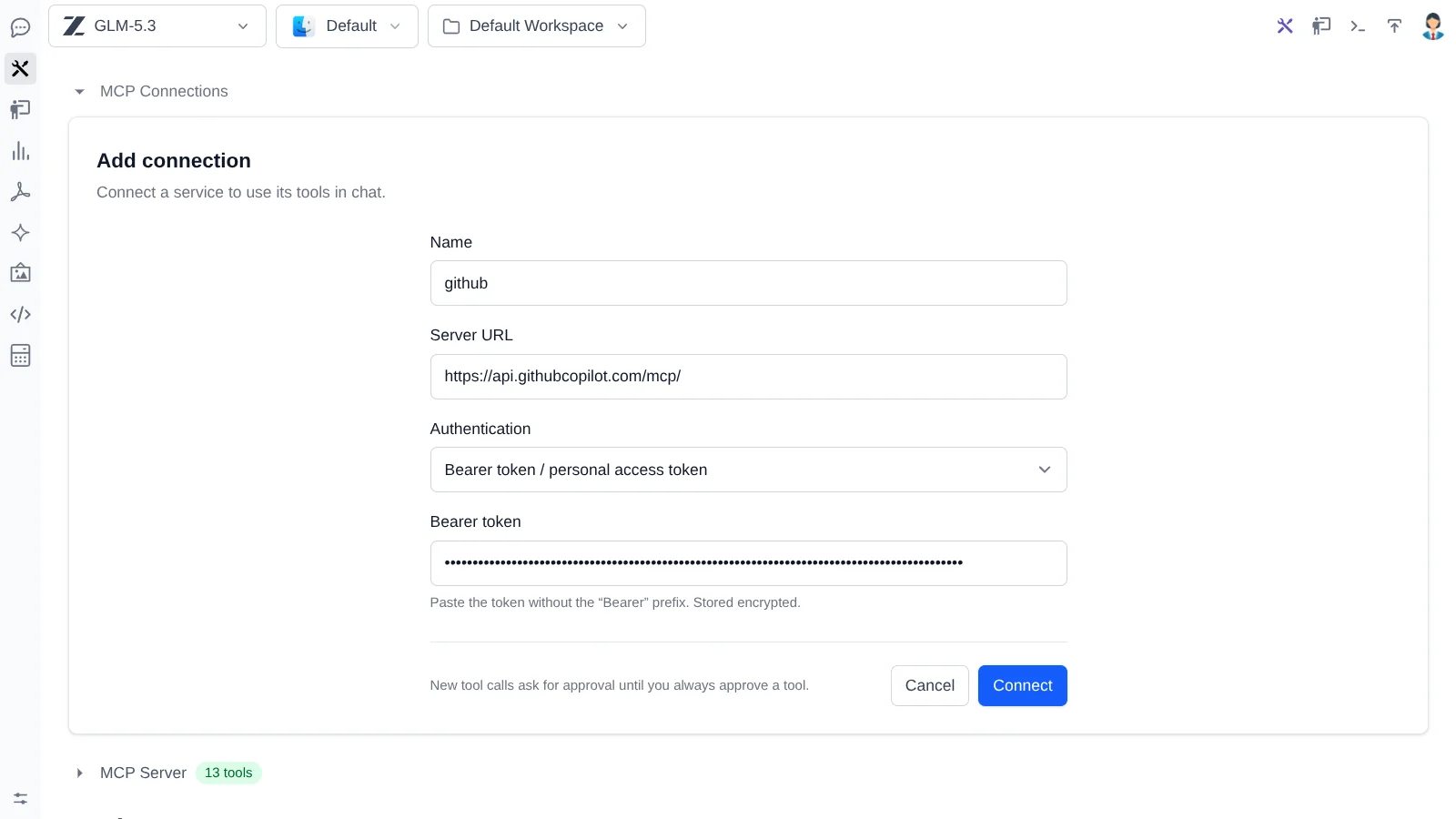Screen dimensions: 1456x819
Task: Open the user avatar profile menu
Action: click(x=1433, y=26)
